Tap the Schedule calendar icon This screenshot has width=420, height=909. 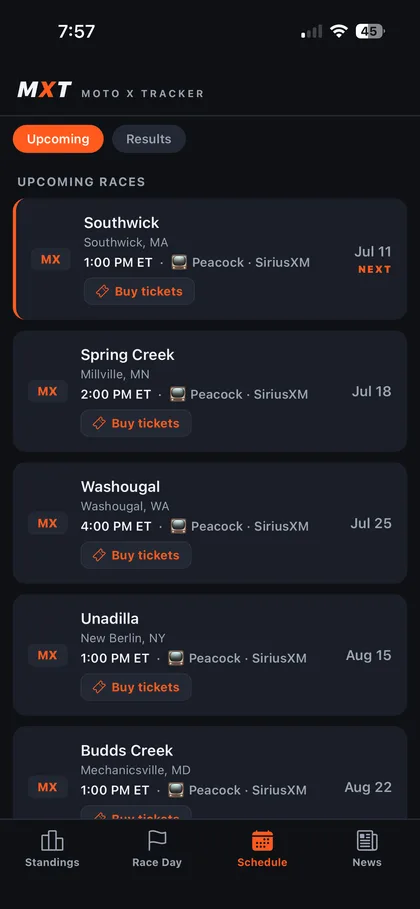coord(262,841)
